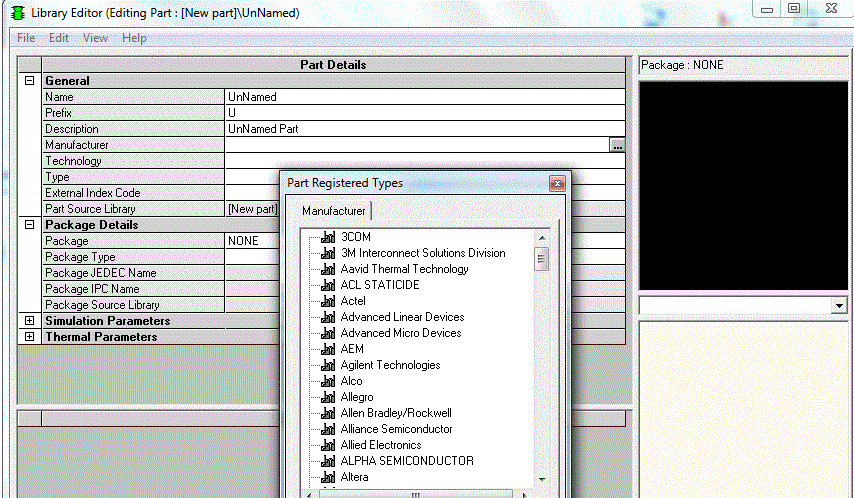Expand the Thermal Parameters section
The width and height of the screenshot is (854, 498).
pyautogui.click(x=29, y=337)
